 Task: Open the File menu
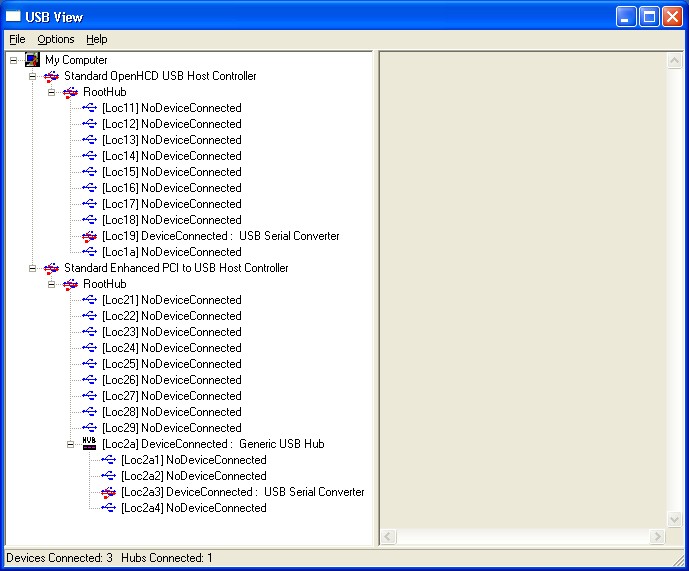point(17,39)
